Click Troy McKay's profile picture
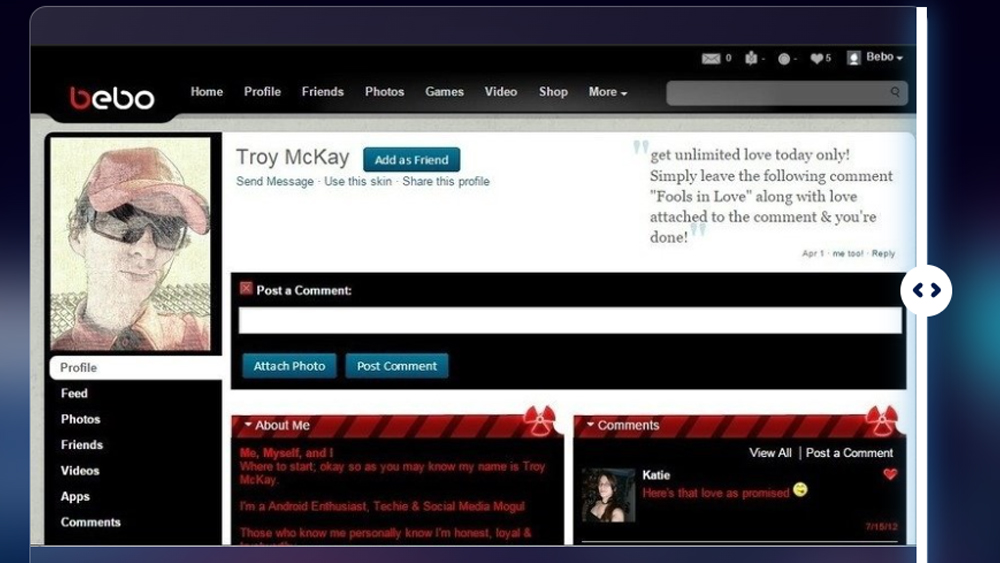 click(131, 244)
